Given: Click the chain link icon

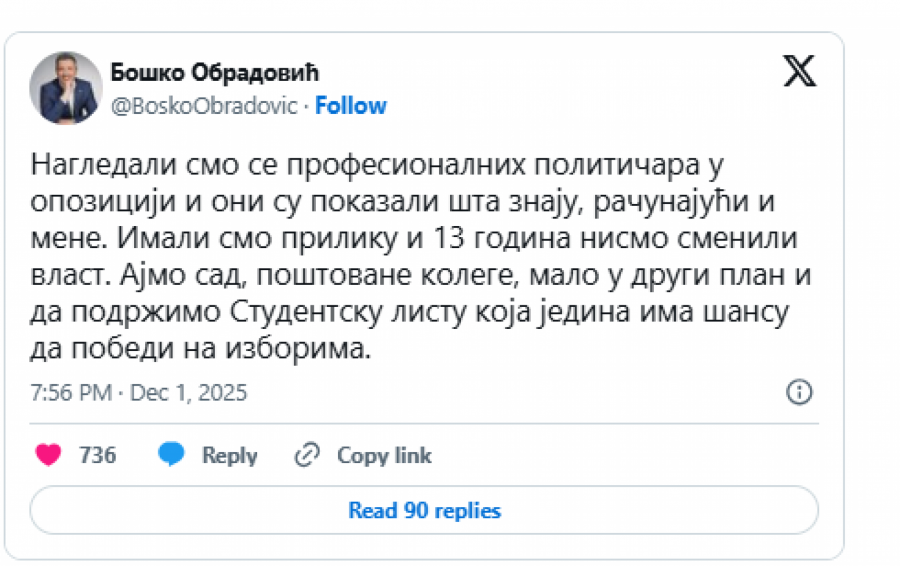Looking at the screenshot, I should click(306, 455).
